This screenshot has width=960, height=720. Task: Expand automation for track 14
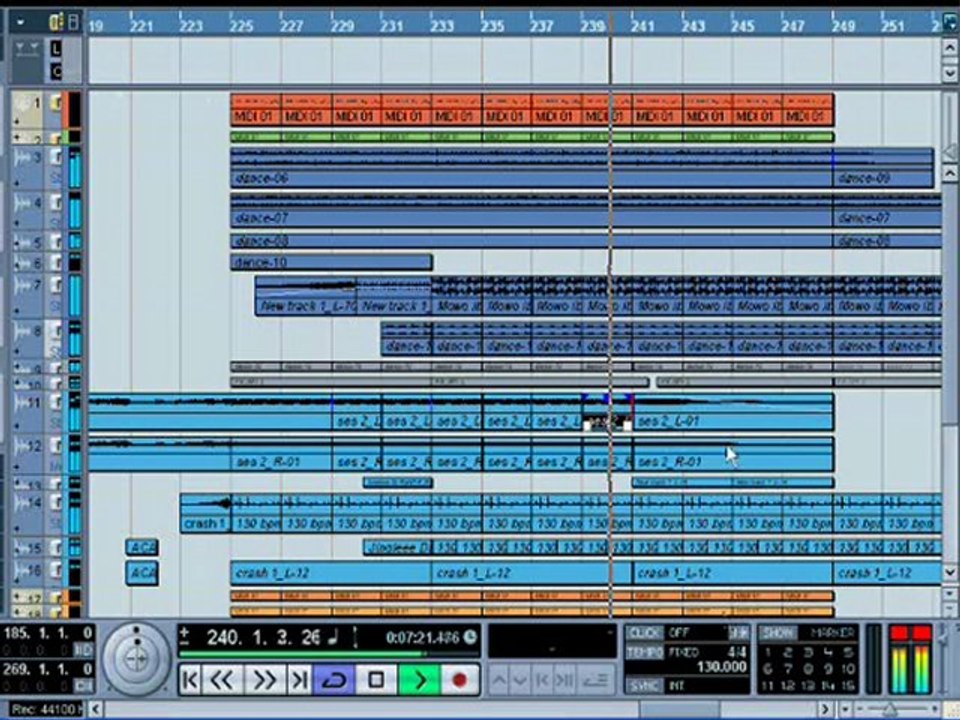click(x=17, y=527)
